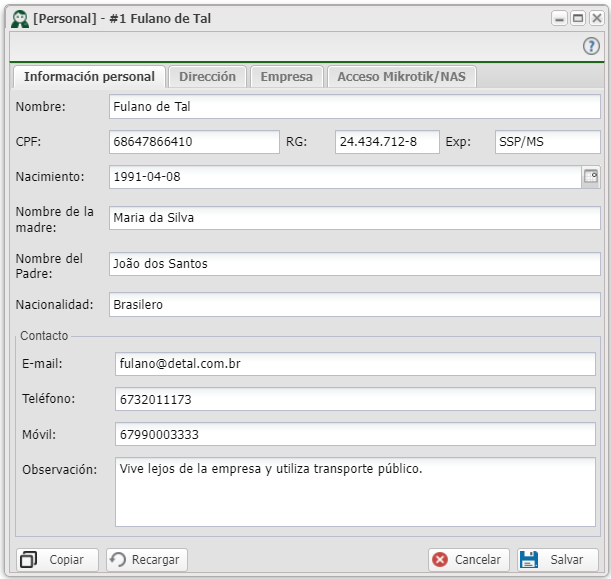The width and height of the screenshot is (611, 579).
Task: Open the Nacimiento calendar date picker
Action: tap(590, 177)
